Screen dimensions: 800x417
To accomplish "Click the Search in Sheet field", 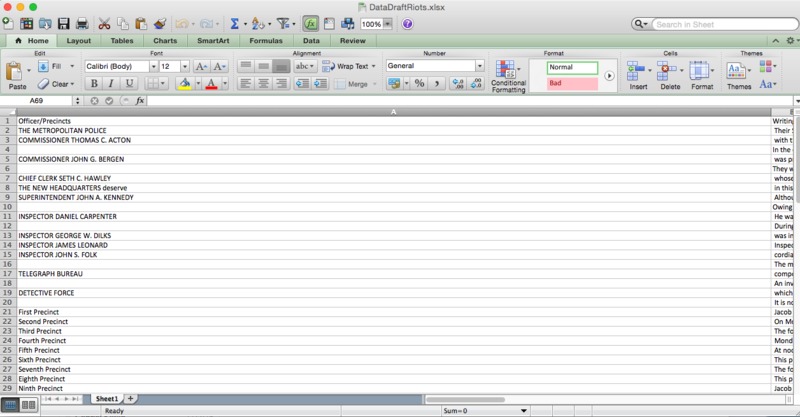I will (x=724, y=24).
